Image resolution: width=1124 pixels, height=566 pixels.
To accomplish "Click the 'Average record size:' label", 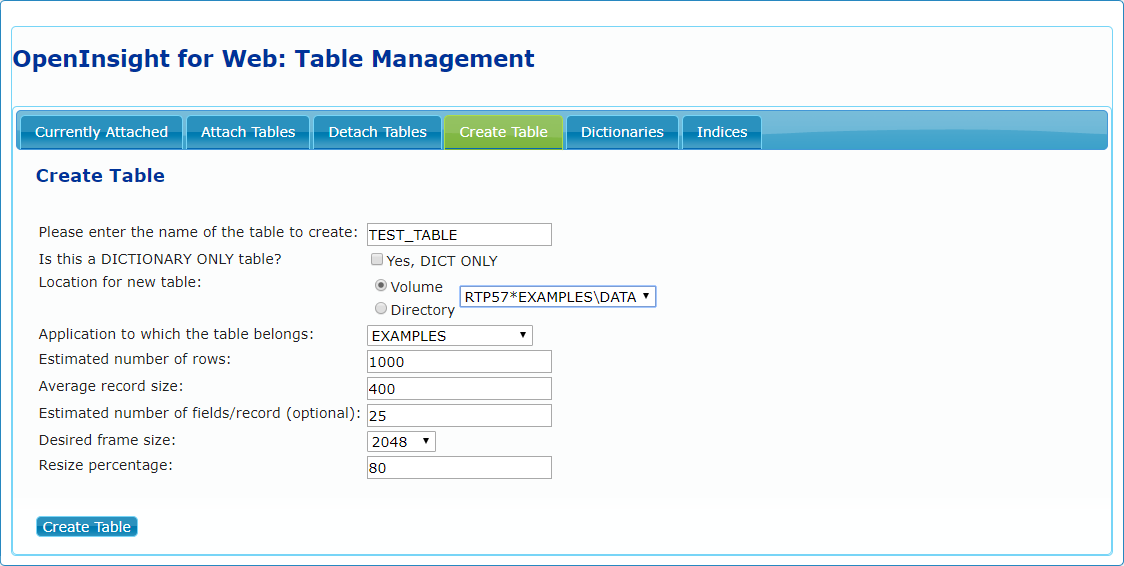I will pos(111,386).
